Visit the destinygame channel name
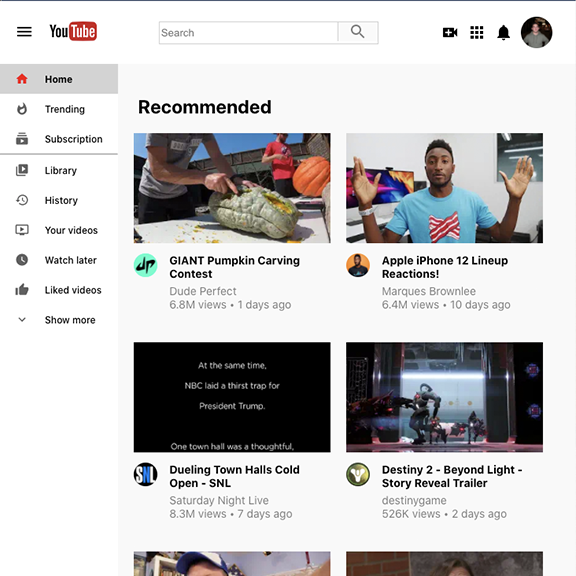This screenshot has width=576, height=576. click(414, 501)
